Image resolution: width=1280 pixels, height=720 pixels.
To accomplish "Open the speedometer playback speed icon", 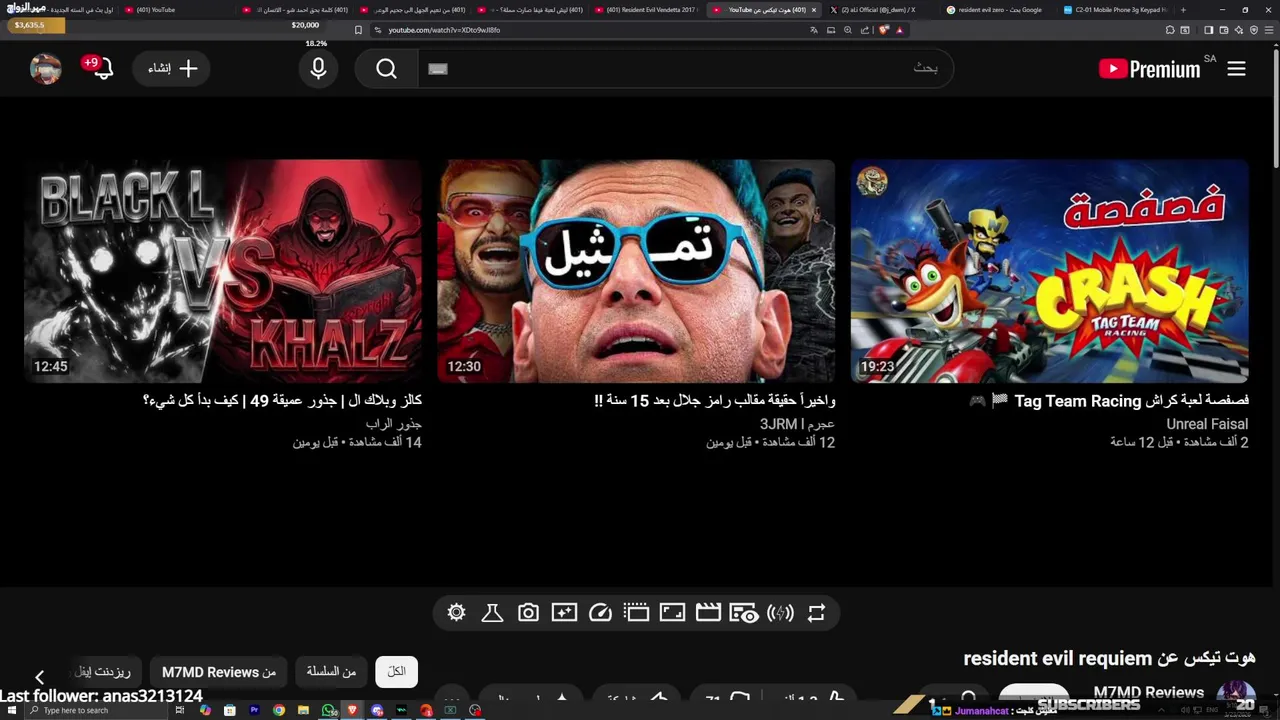I will [x=600, y=613].
